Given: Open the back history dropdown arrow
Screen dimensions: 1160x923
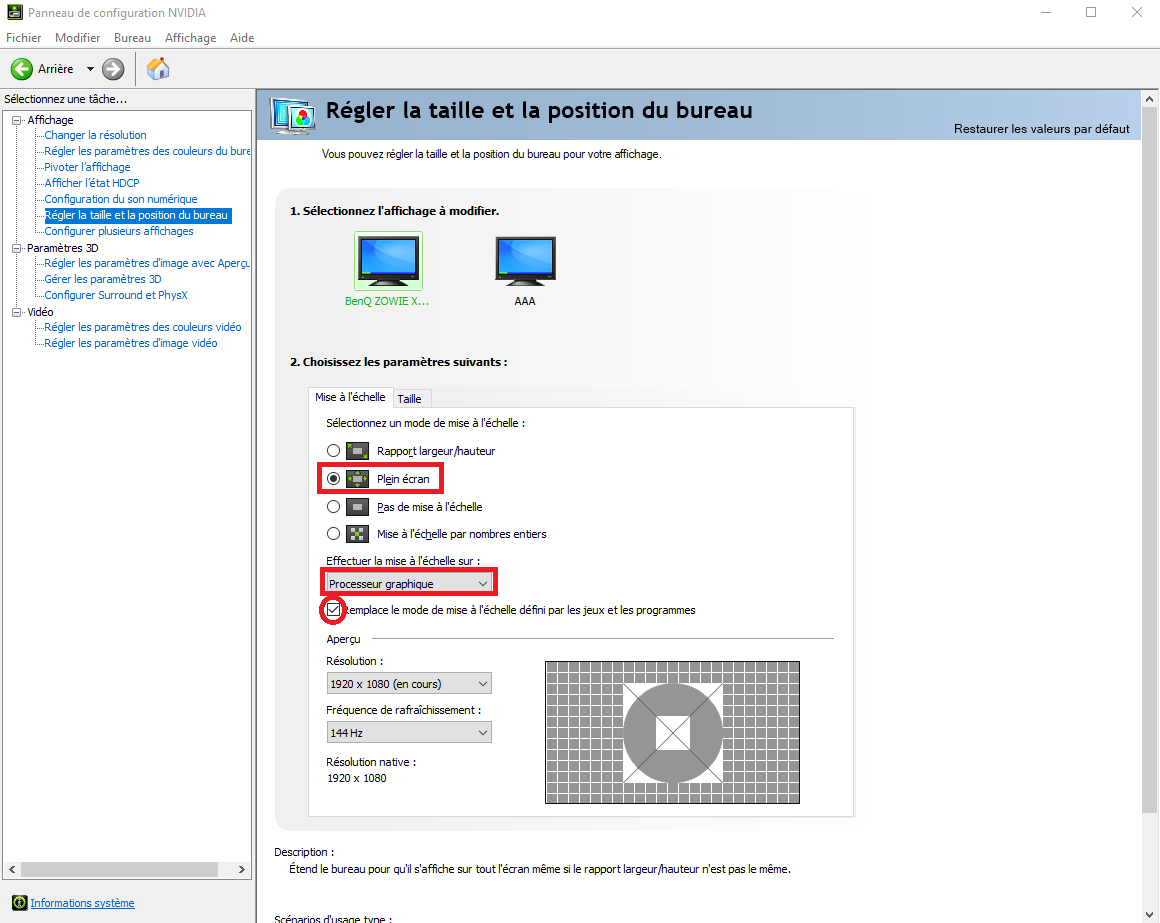Looking at the screenshot, I should (x=90, y=69).
